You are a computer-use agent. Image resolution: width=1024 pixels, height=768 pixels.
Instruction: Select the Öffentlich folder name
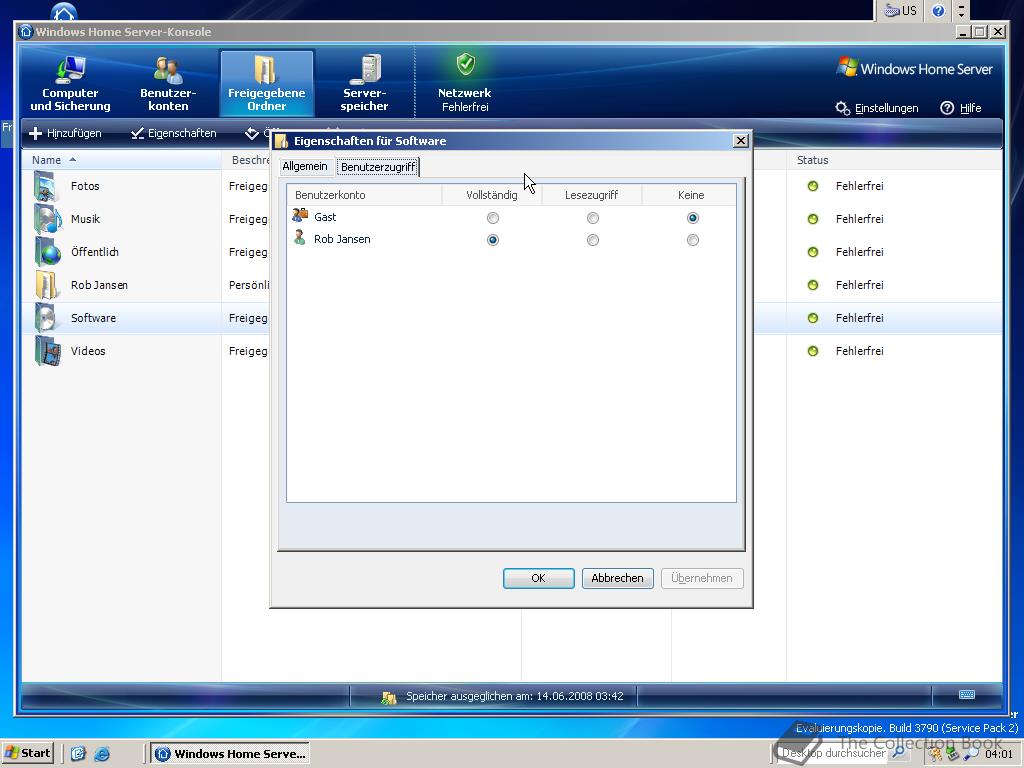pyautogui.click(x=95, y=252)
